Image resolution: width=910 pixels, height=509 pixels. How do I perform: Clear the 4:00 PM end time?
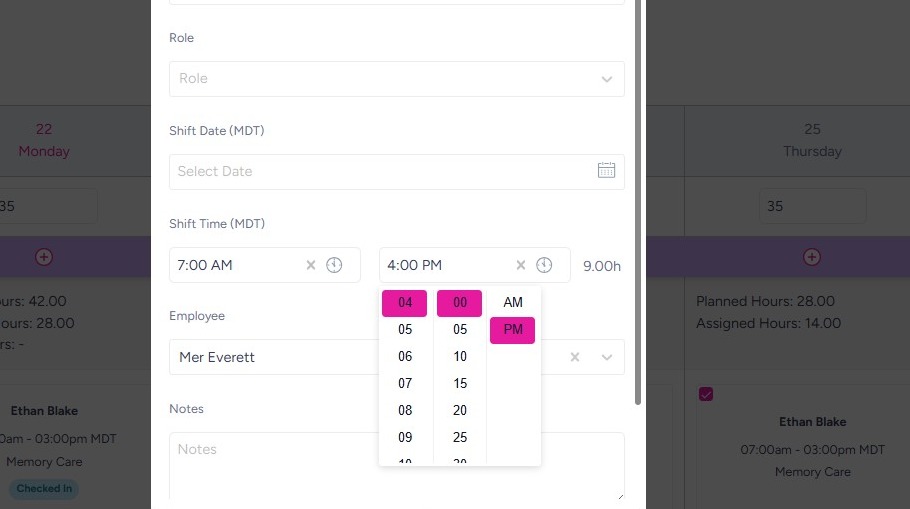point(521,265)
